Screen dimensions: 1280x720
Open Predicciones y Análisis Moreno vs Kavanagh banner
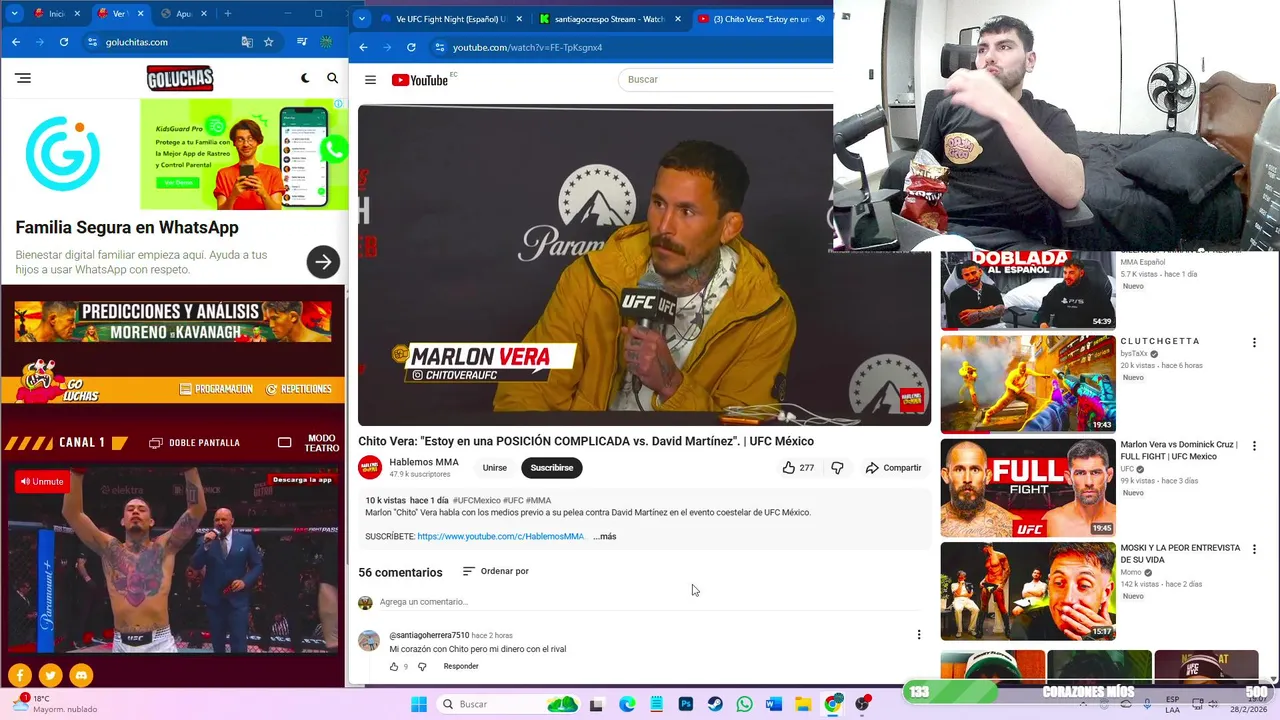pyautogui.click(x=173, y=322)
